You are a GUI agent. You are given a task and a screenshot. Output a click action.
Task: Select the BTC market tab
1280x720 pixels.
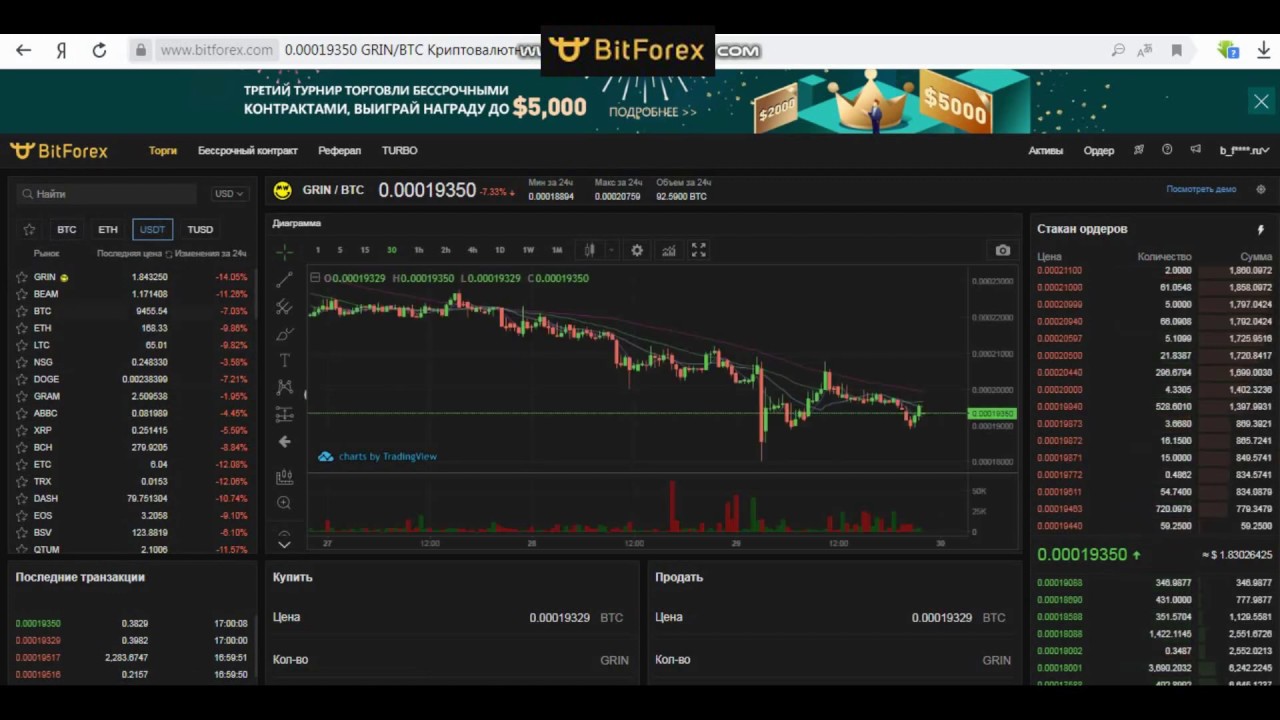(66, 229)
